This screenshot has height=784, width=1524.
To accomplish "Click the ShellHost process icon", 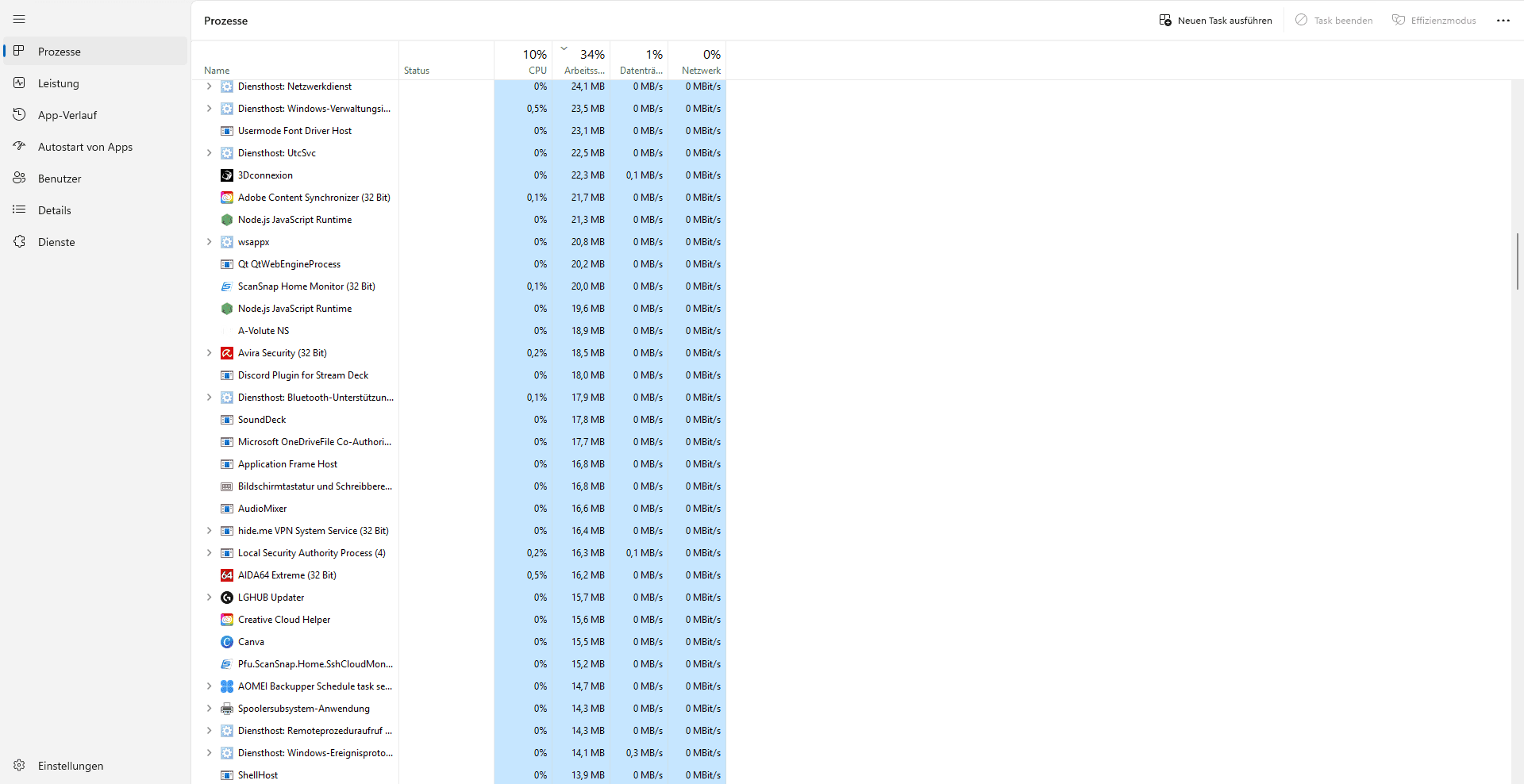I will tap(227, 775).
